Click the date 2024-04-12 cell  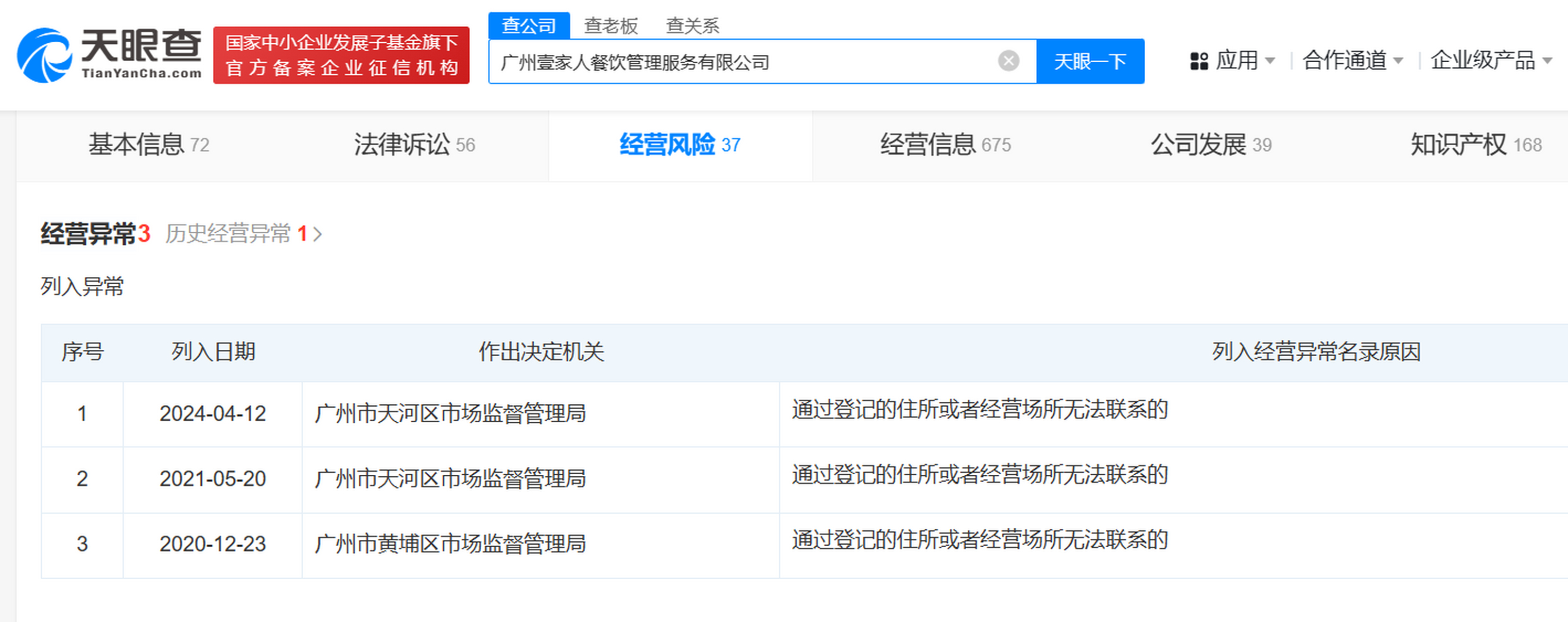(213, 414)
